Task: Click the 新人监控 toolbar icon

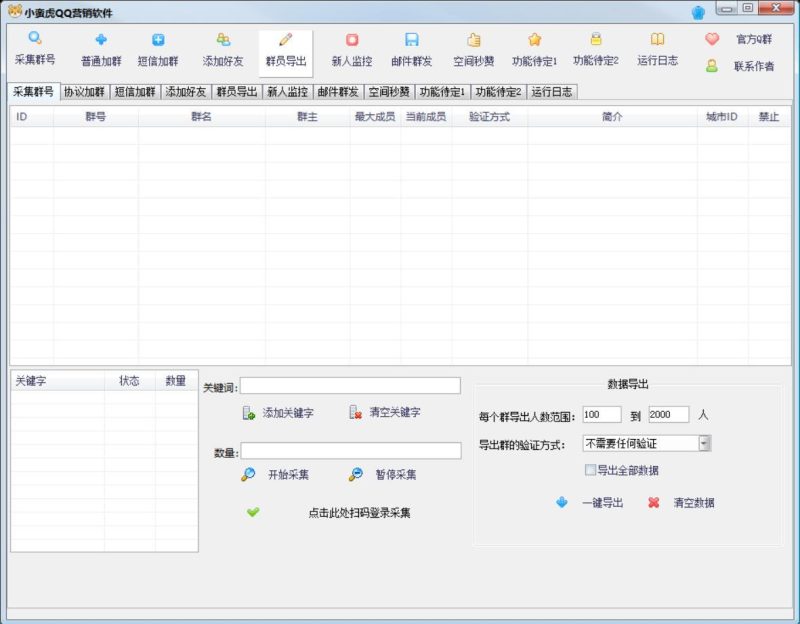Action: point(352,41)
